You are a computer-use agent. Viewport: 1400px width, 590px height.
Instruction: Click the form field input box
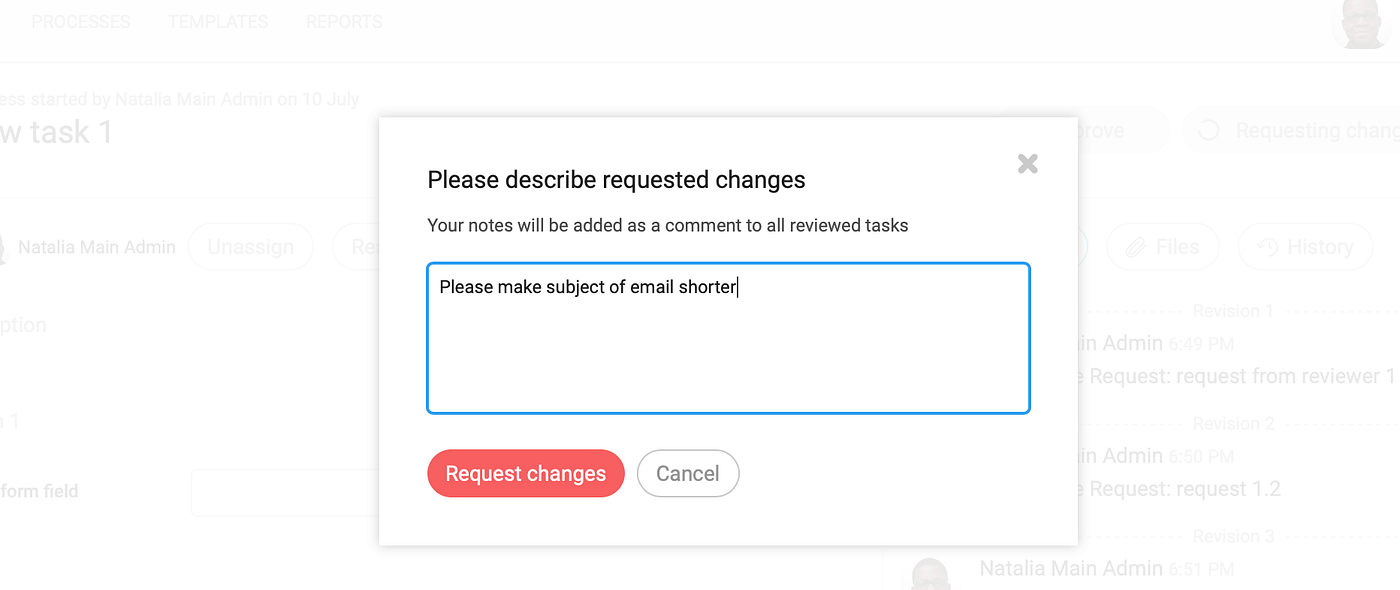pos(284,492)
